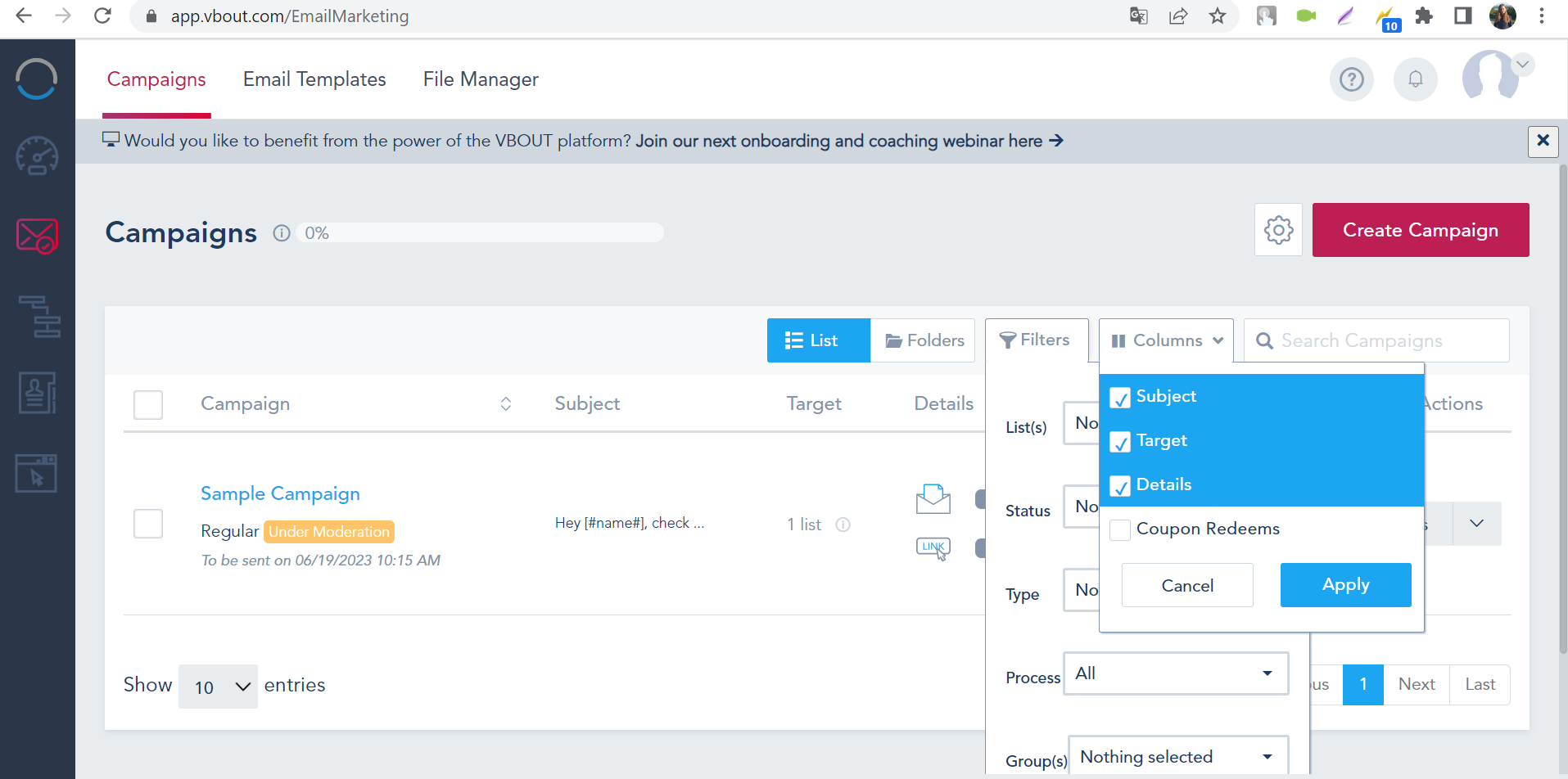Click the Create Campaign button
Screen dimensions: 1568x779
click(x=1421, y=230)
